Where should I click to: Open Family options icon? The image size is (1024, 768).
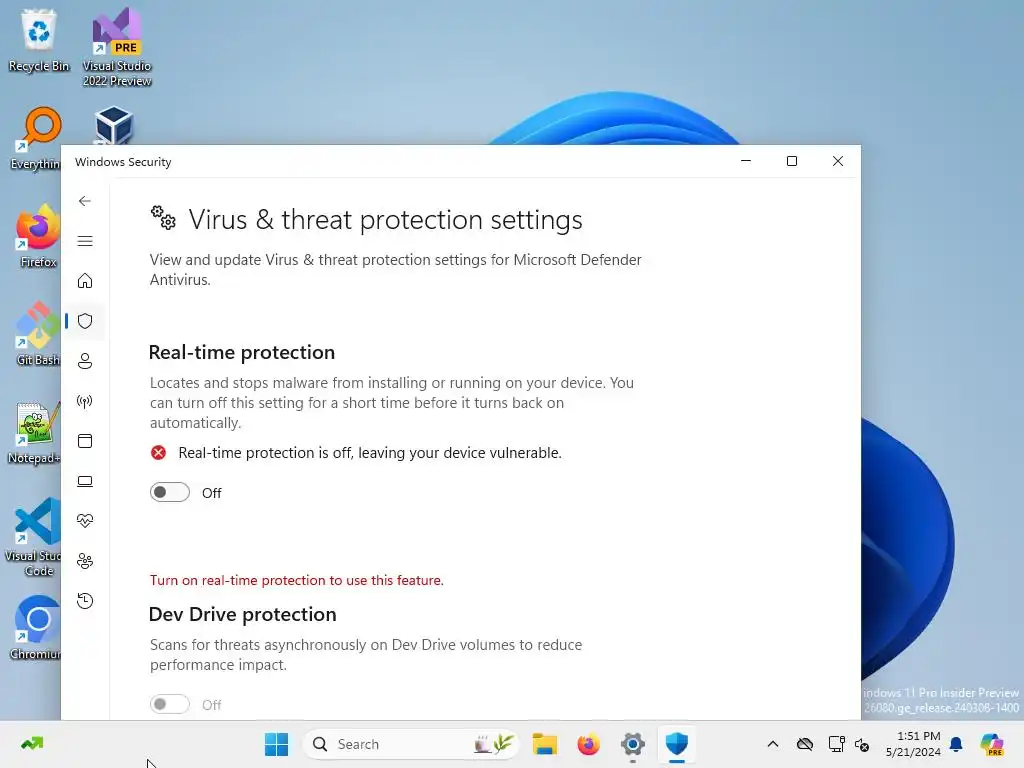(85, 561)
